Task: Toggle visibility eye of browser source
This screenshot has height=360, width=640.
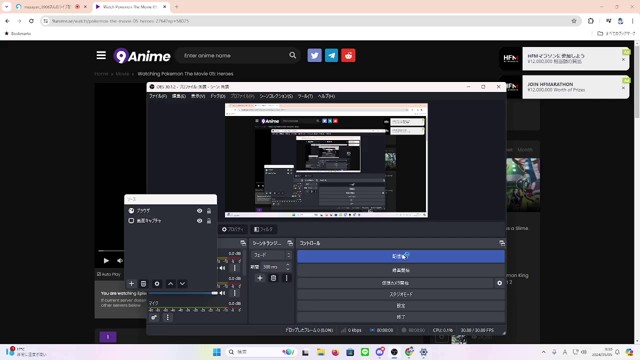Action: [x=199, y=211]
